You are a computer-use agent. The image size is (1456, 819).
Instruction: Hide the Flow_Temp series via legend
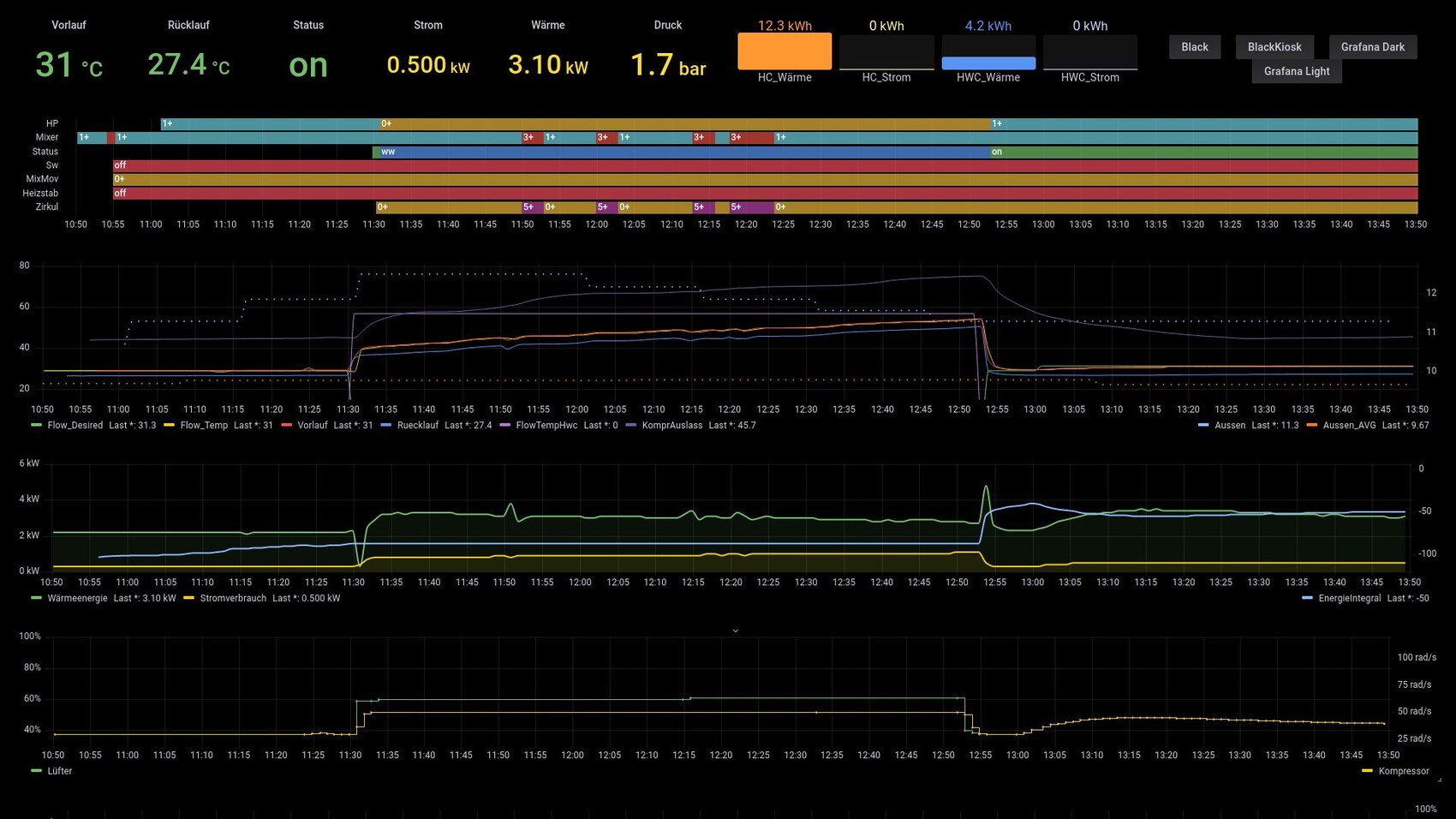point(204,425)
